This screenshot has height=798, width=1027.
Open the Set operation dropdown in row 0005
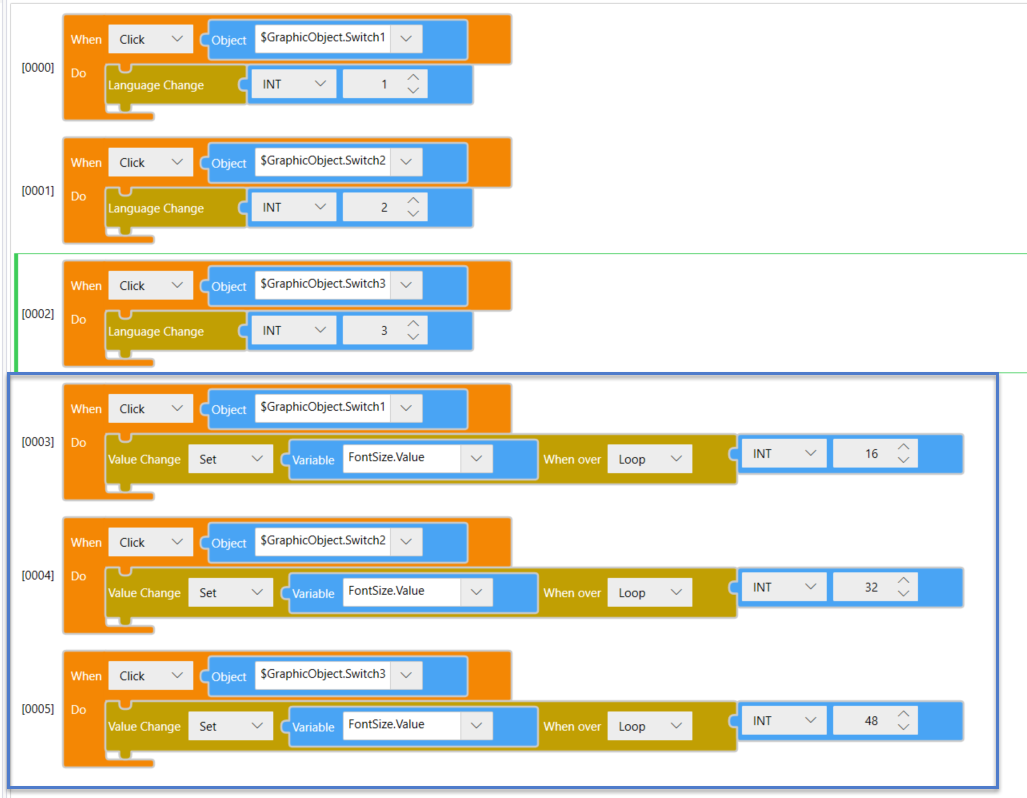[231, 727]
